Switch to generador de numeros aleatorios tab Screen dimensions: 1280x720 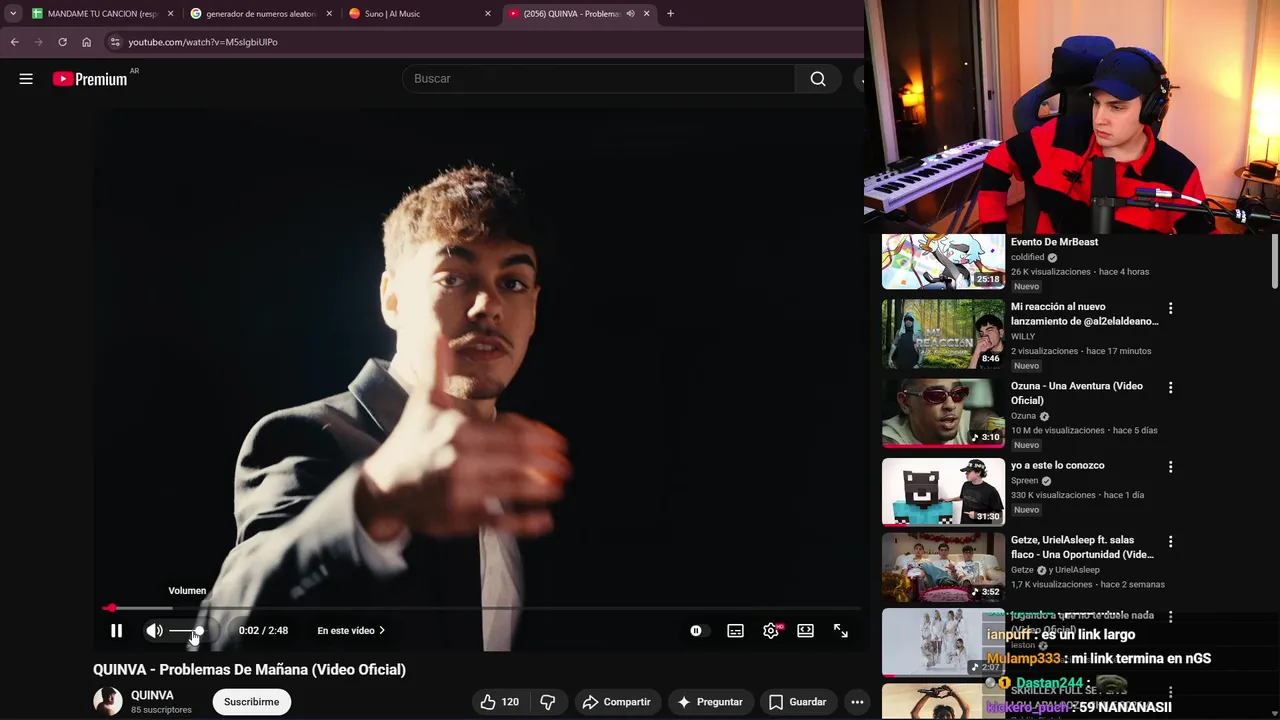[260, 14]
